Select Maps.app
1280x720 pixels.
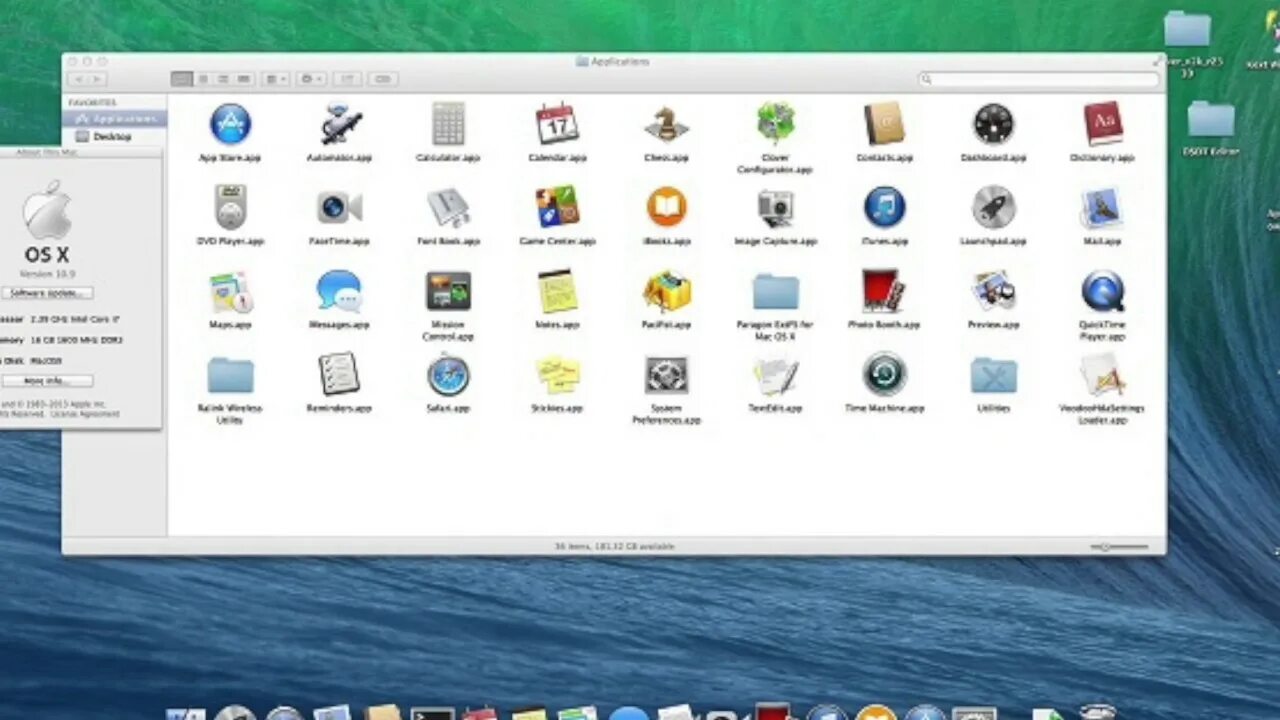pyautogui.click(x=230, y=292)
